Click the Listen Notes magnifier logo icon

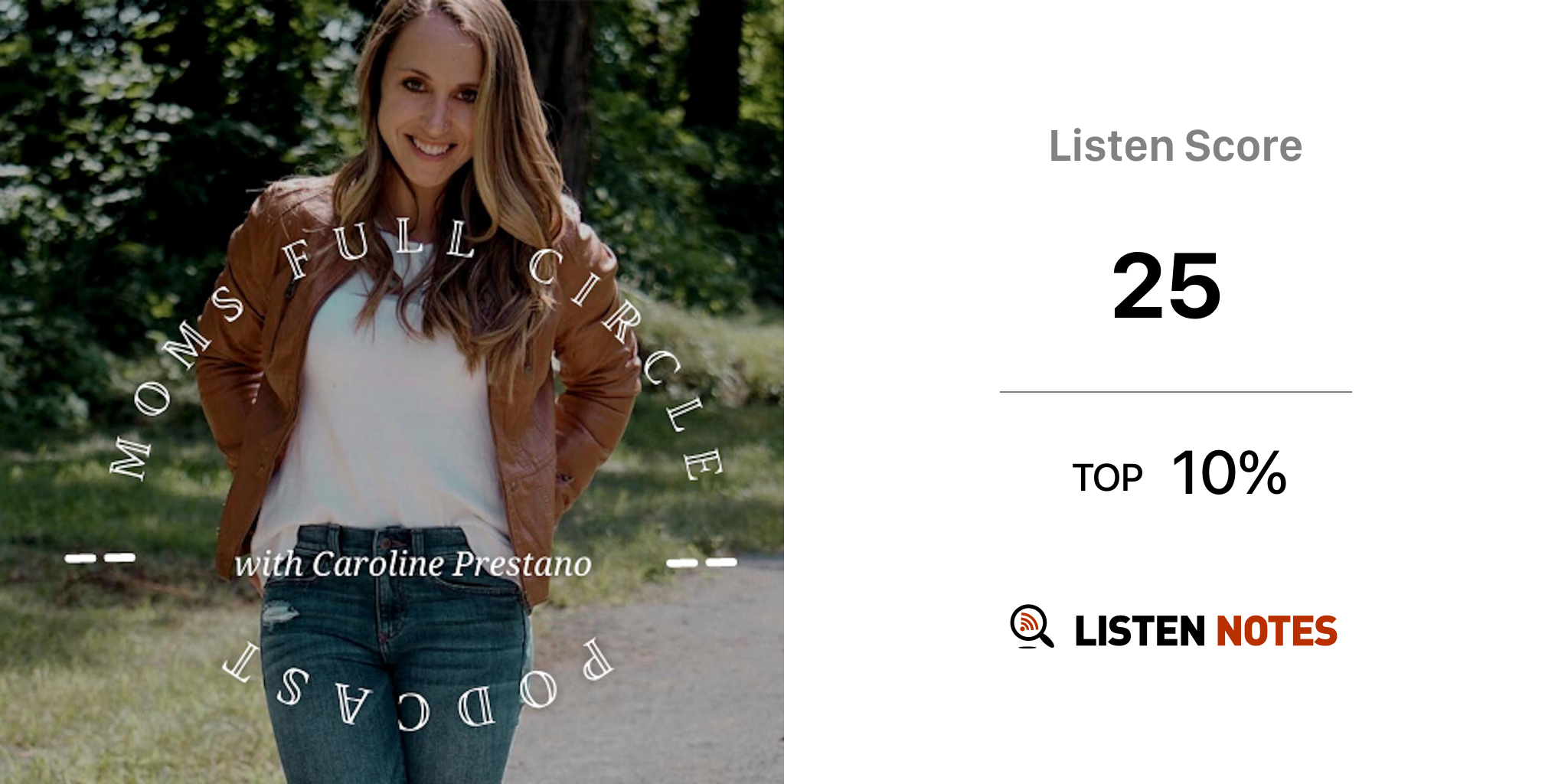coord(1031,626)
